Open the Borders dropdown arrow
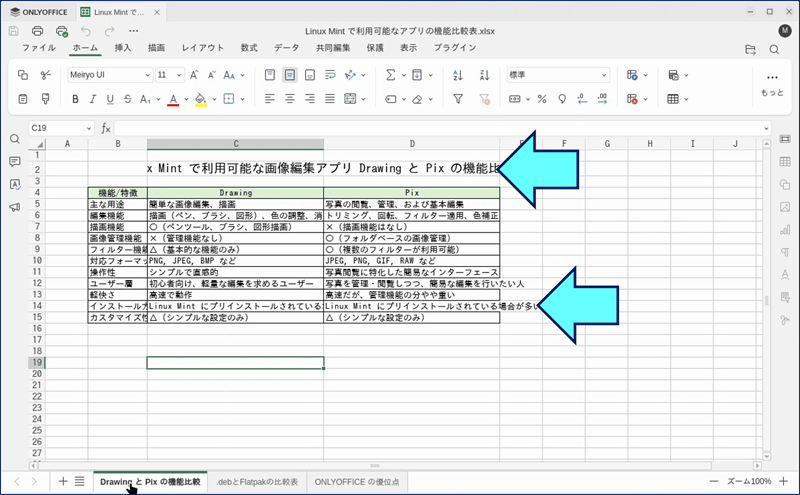Screen dimensions: 800x495 pos(242,99)
